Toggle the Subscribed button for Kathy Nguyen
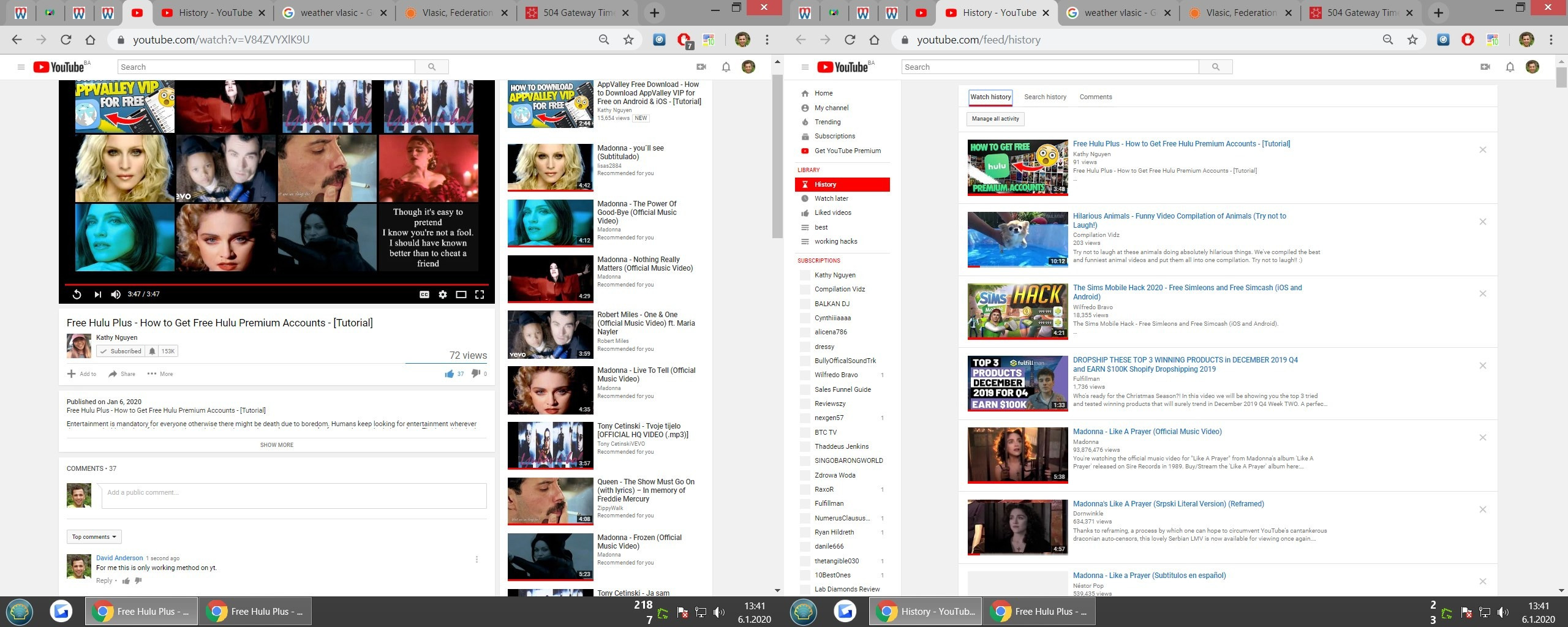The height and width of the screenshot is (627, 1568). [x=120, y=351]
